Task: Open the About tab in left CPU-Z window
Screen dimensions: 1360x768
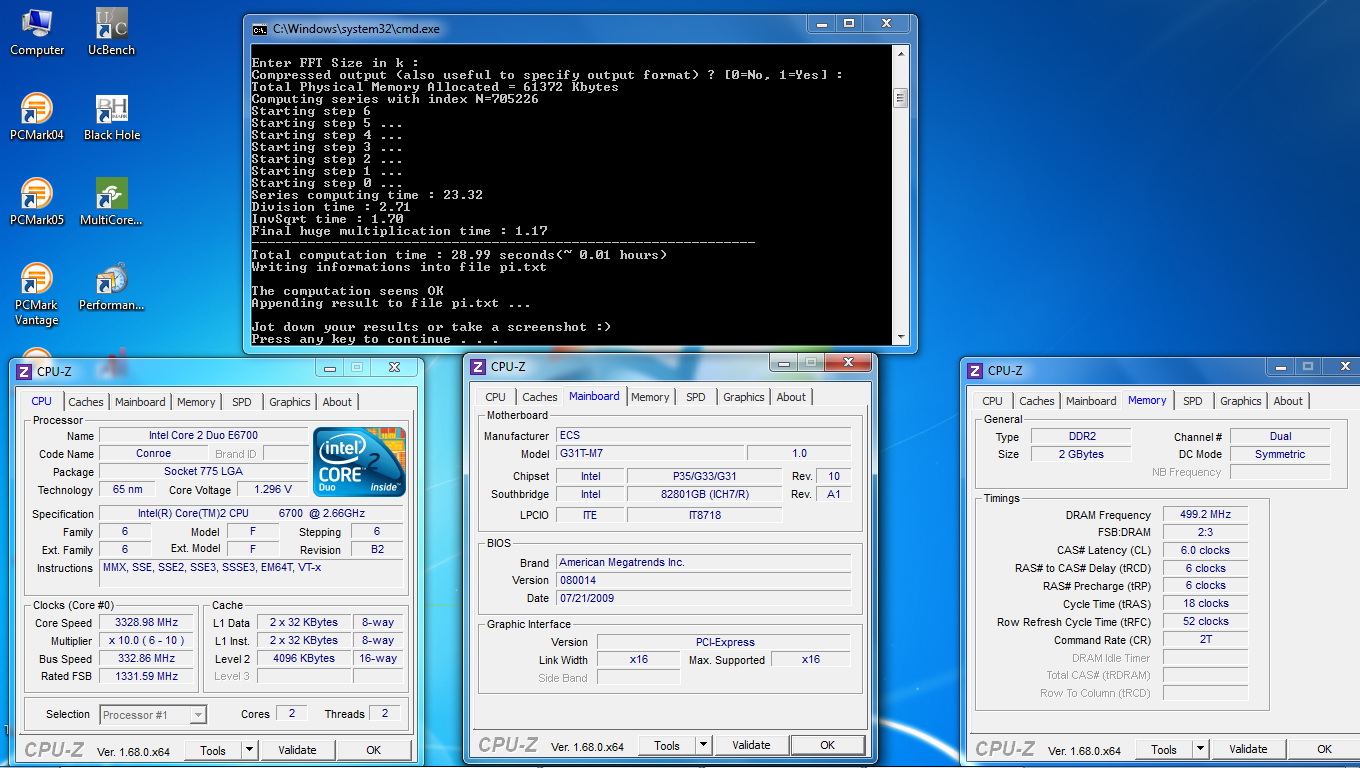Action: [337, 402]
